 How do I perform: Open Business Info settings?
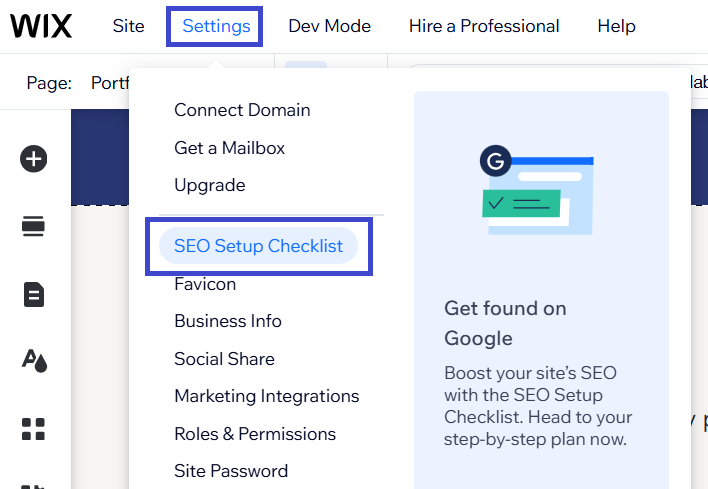[x=228, y=321]
